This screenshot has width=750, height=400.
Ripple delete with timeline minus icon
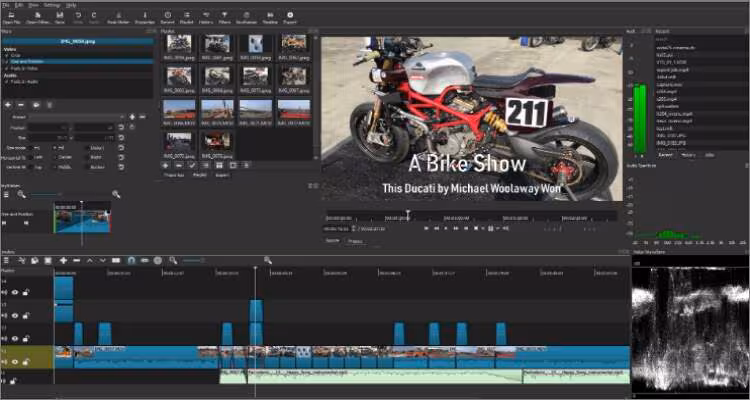tap(77, 261)
